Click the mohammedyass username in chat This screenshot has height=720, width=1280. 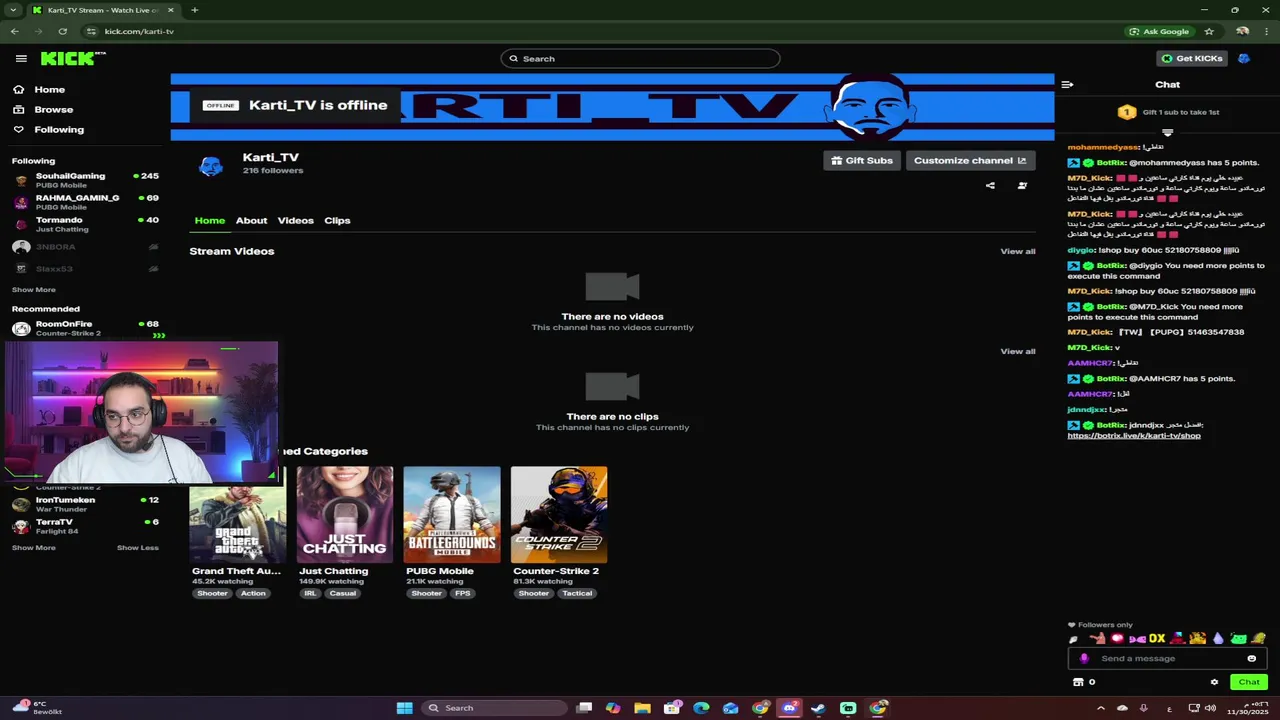coord(1103,147)
